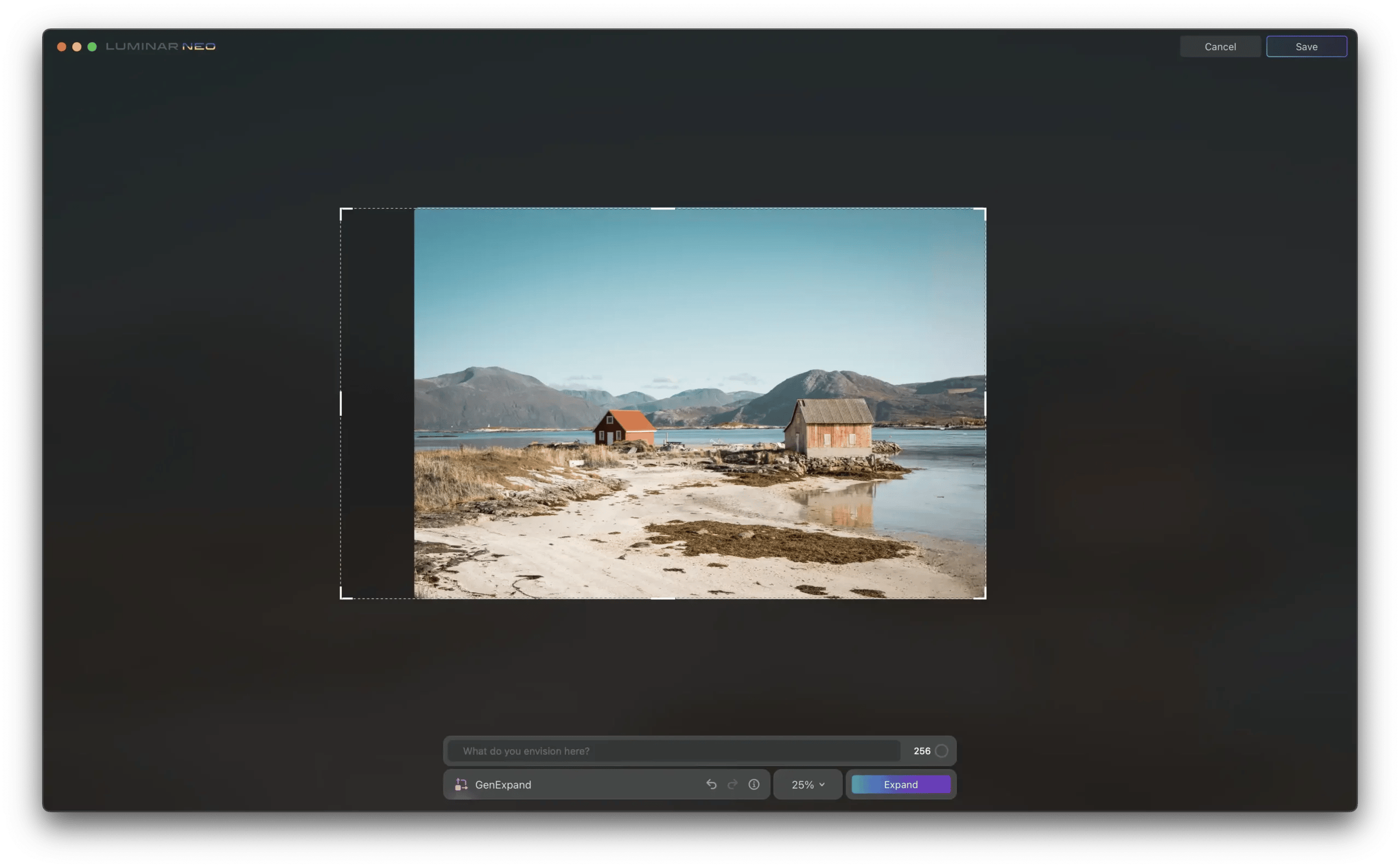This screenshot has width=1400, height=868.
Task: Click the green maximize window button
Action: click(x=92, y=46)
